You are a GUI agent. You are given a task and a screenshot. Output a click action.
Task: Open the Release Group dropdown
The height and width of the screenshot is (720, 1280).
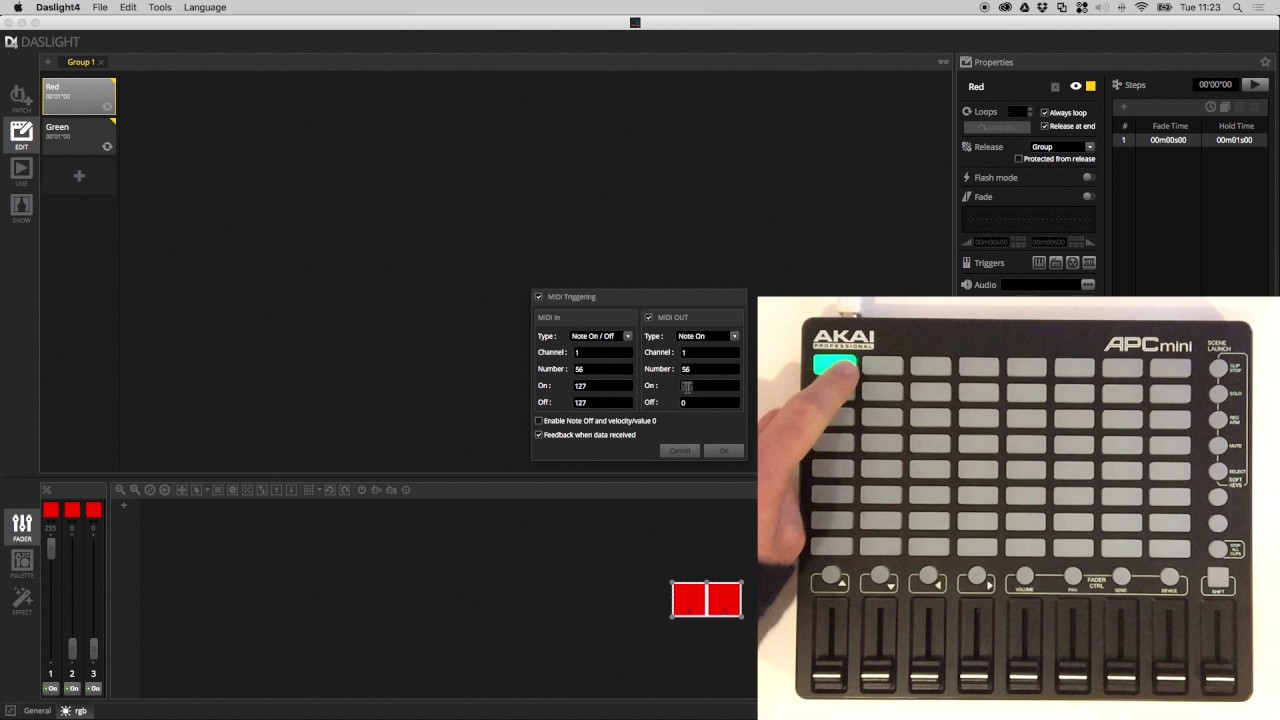[x=1063, y=147]
